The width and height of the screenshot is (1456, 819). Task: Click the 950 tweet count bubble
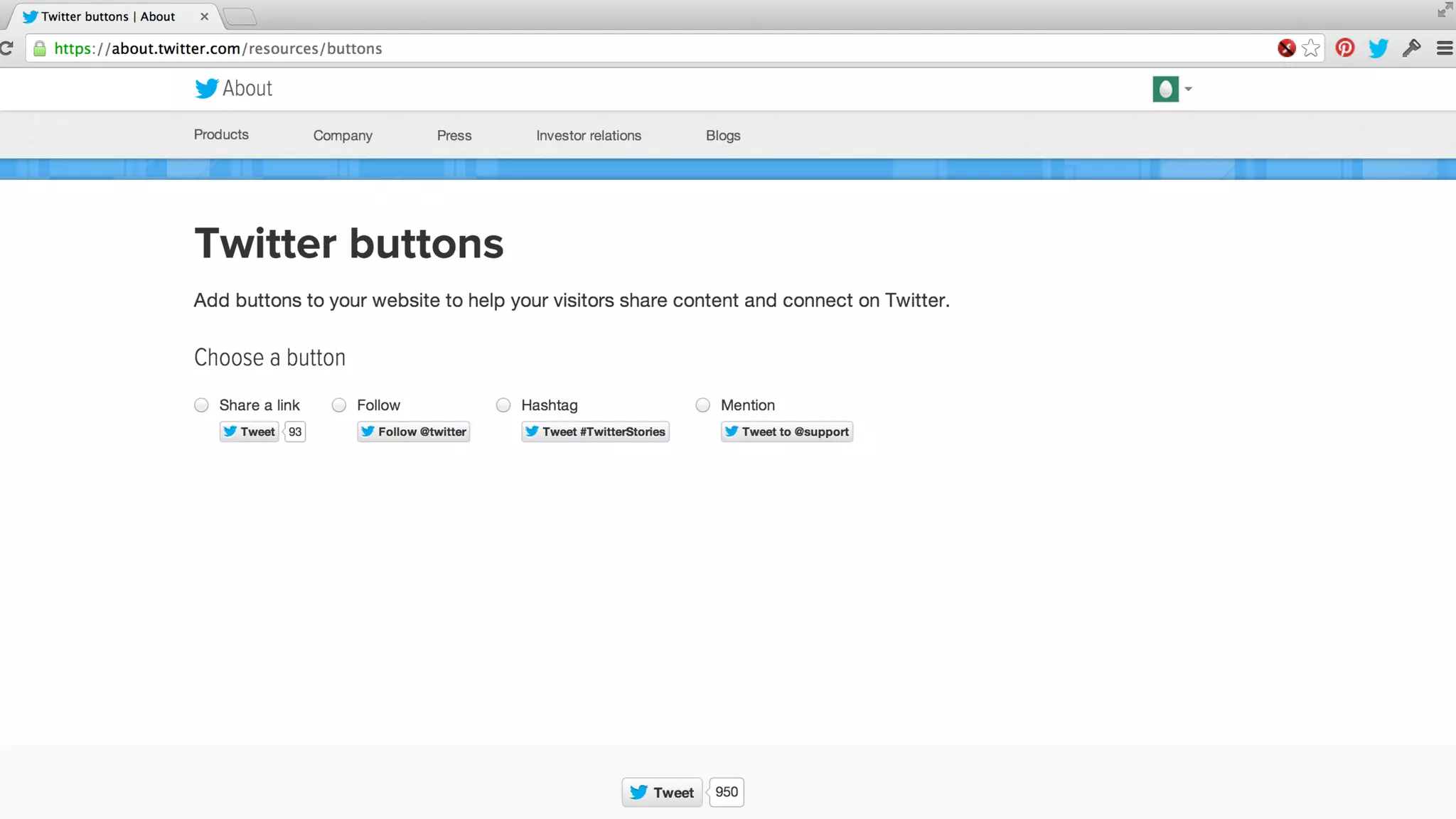click(x=726, y=792)
